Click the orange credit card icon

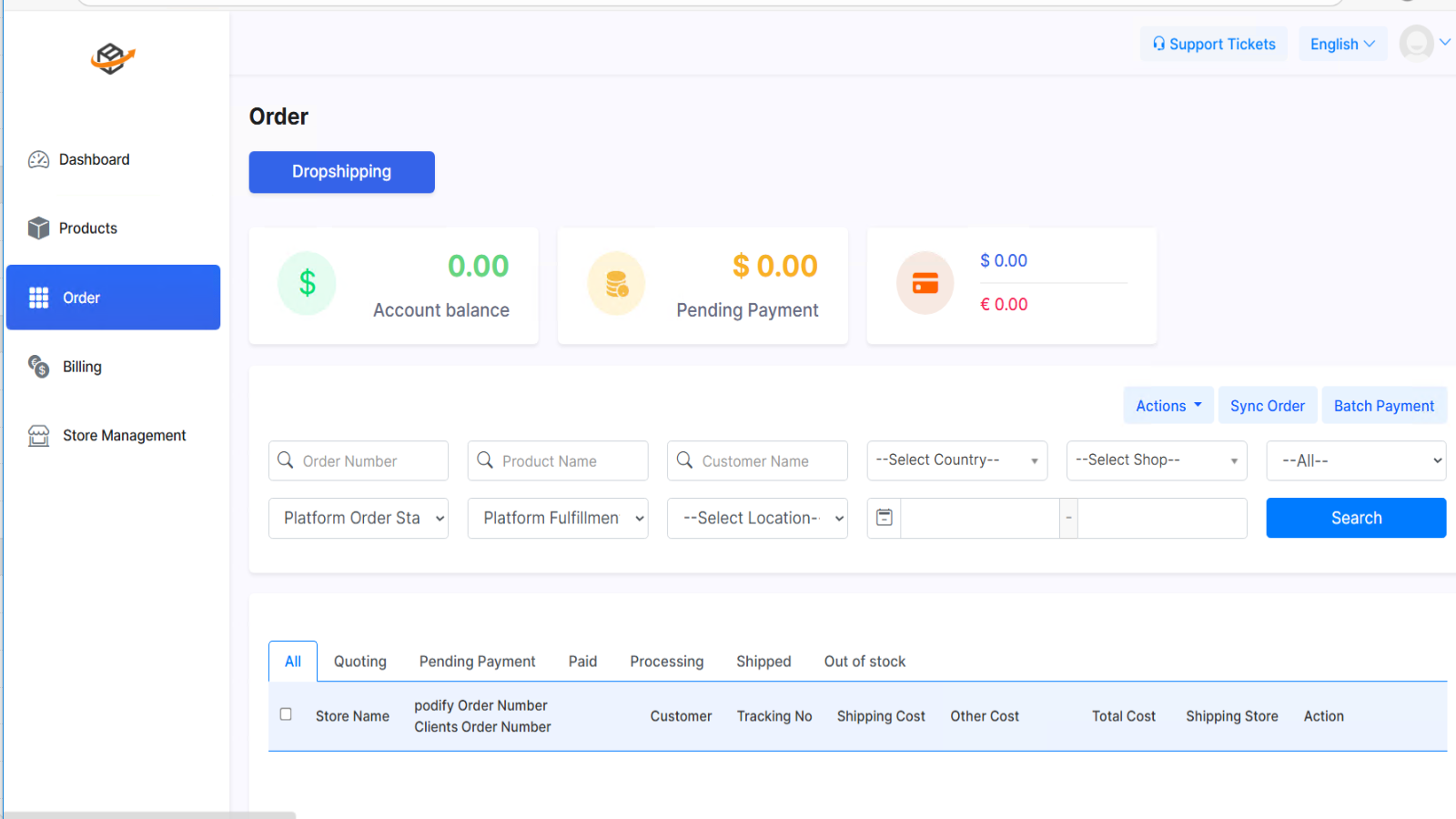(x=925, y=284)
